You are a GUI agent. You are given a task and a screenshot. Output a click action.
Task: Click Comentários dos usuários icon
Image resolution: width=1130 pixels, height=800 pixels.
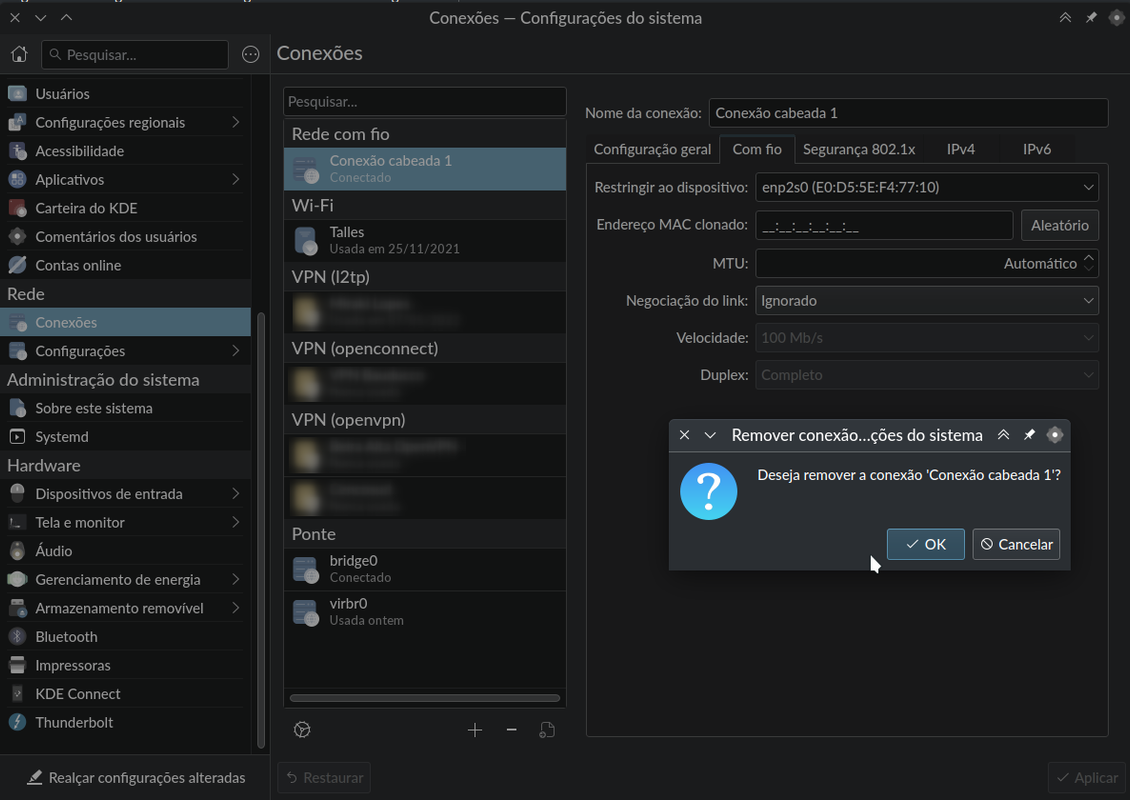pos(17,236)
